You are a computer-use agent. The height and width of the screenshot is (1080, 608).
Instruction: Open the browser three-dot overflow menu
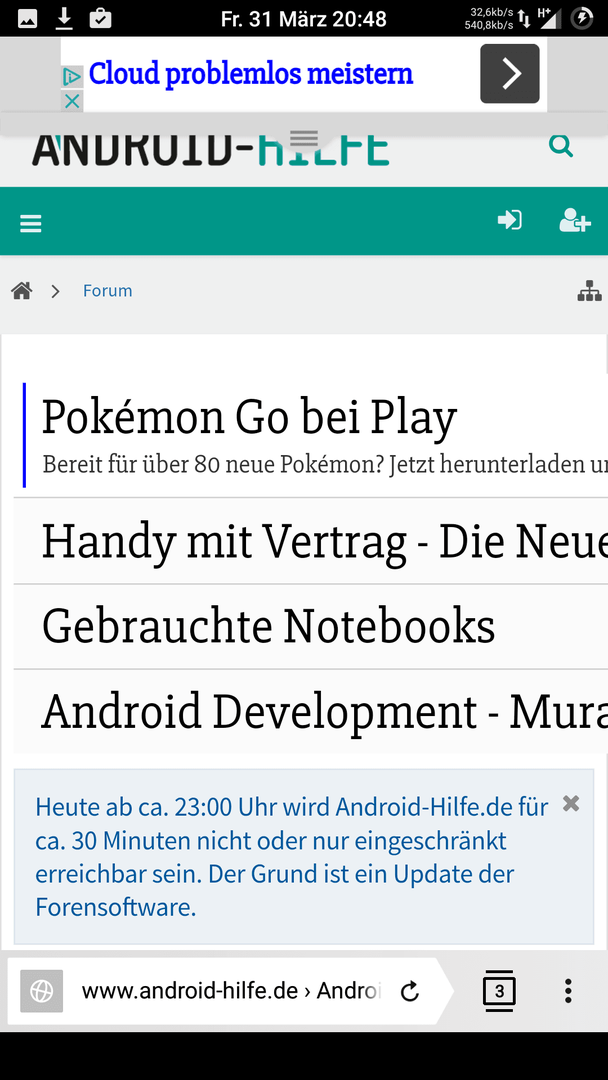click(568, 991)
